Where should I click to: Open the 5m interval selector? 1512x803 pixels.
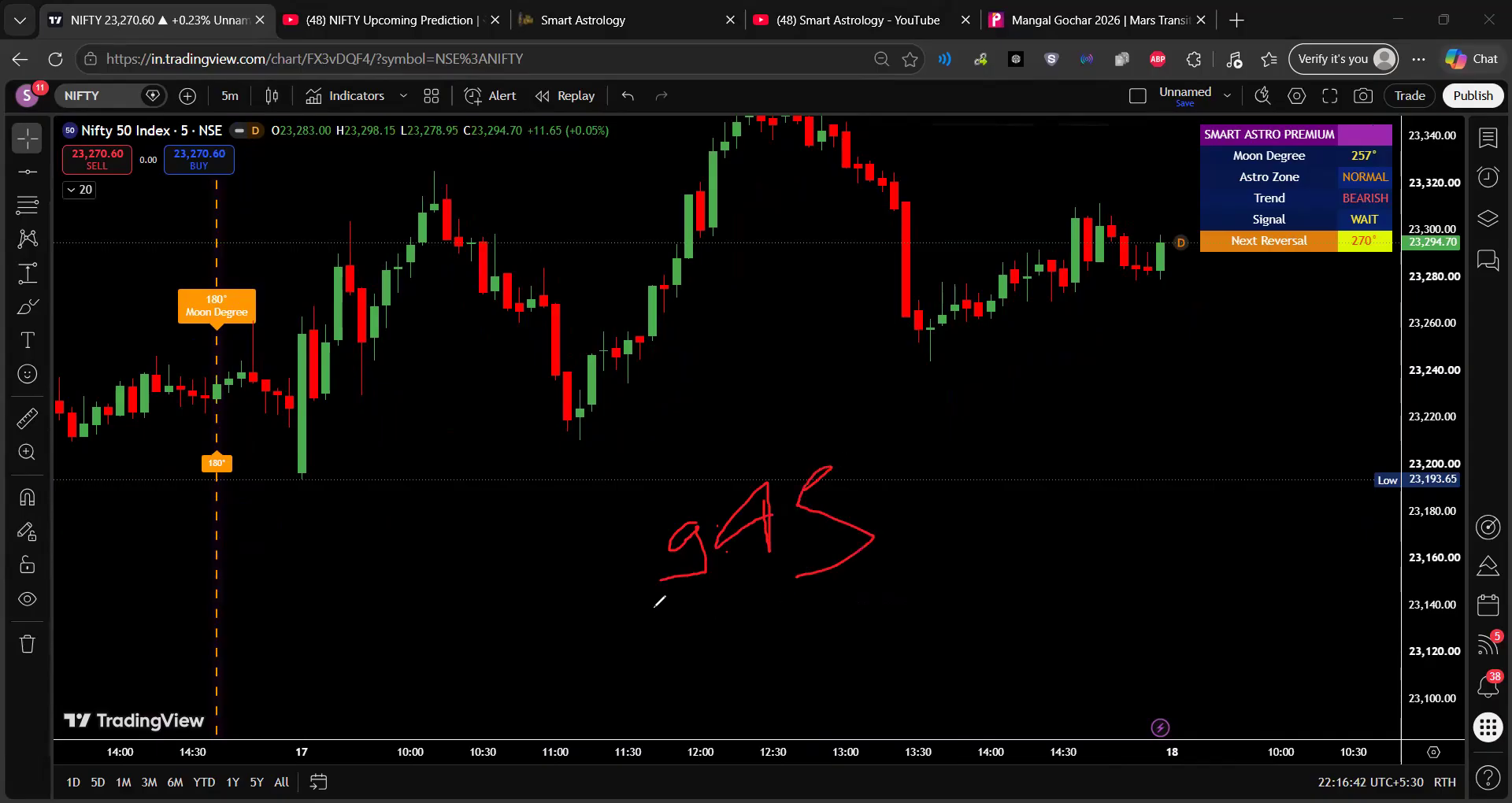230,96
